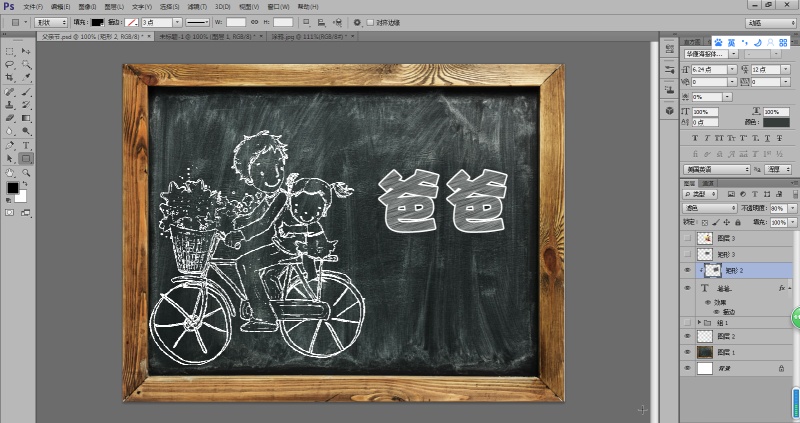Show the hidden 矩形 3 layer
This screenshot has height=423, width=800.
(x=688, y=254)
